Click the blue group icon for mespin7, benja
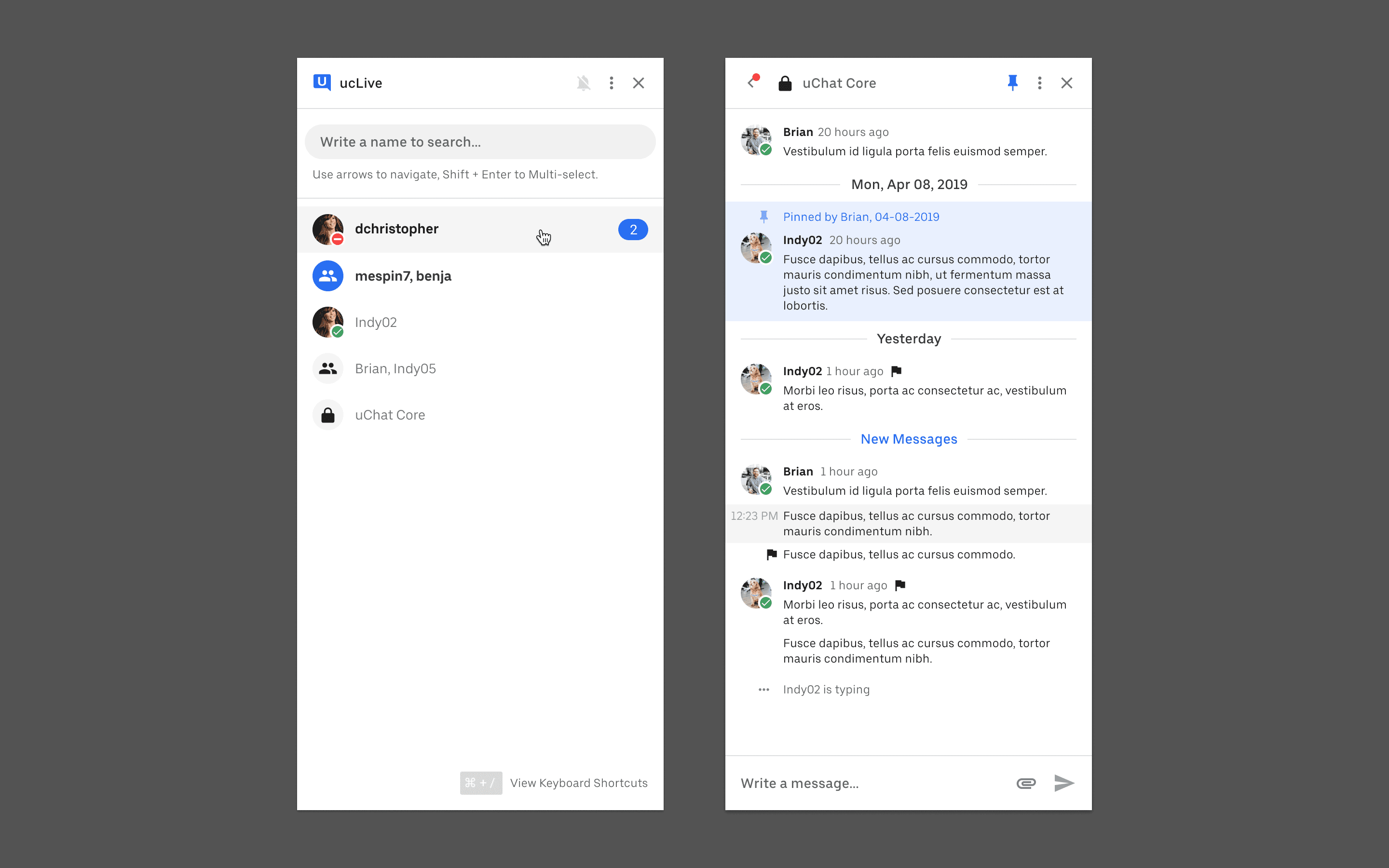 click(x=328, y=276)
